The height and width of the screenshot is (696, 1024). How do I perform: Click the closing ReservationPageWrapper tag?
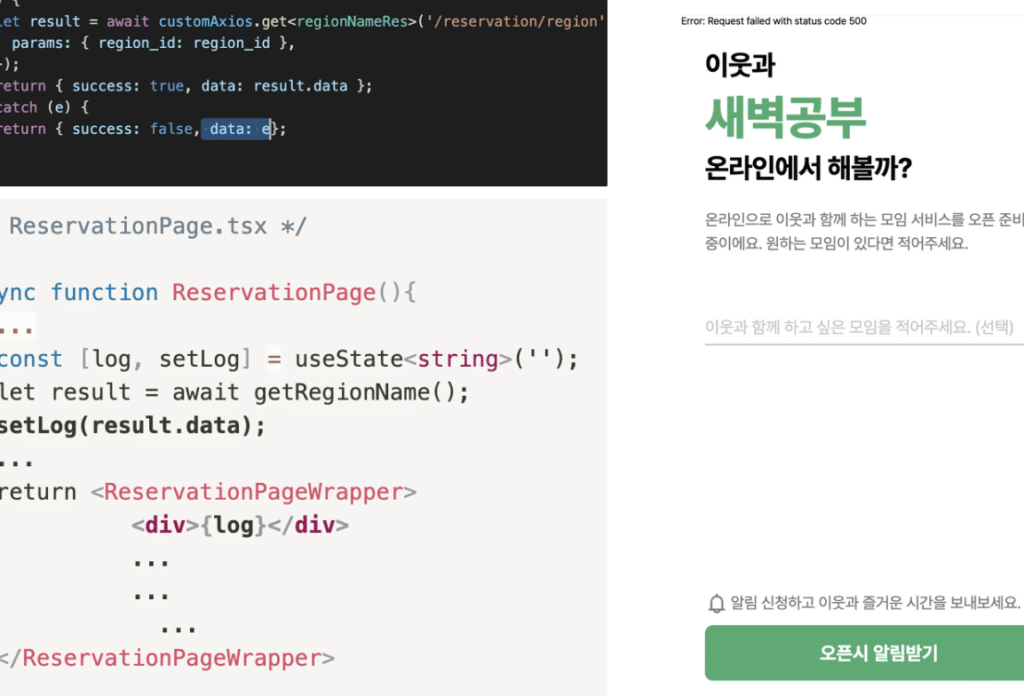[x=168, y=658]
